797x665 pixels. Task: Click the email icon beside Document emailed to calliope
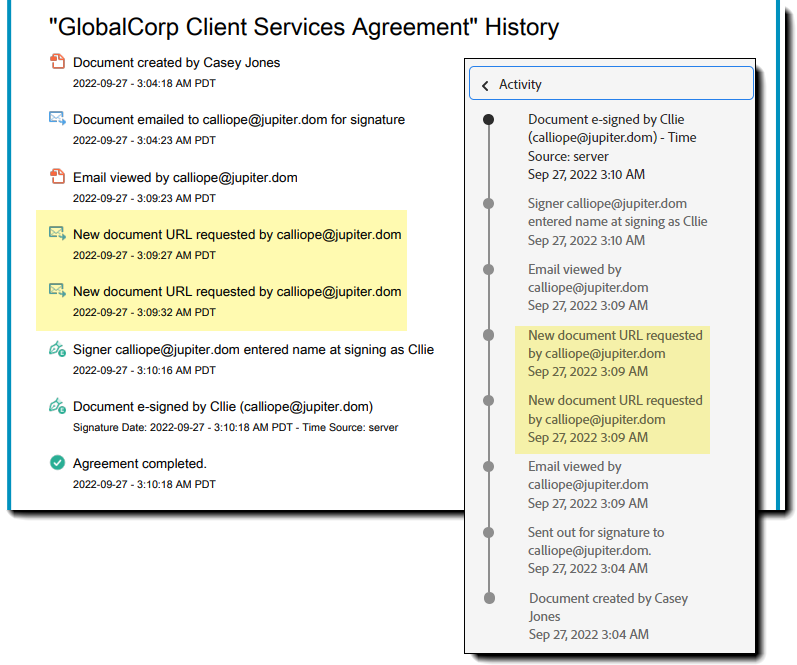click(57, 118)
